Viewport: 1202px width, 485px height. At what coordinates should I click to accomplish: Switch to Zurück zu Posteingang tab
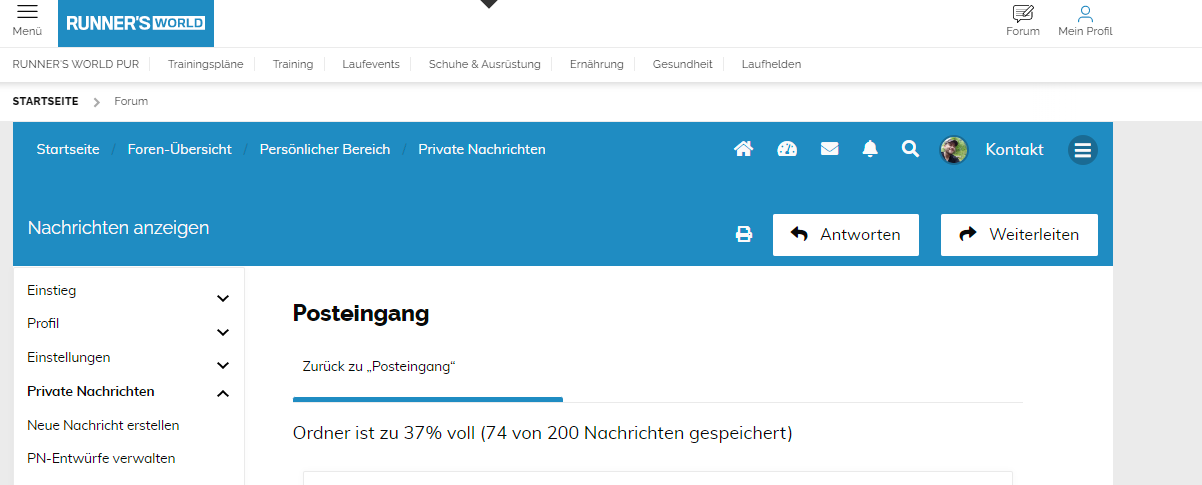[x=379, y=367]
